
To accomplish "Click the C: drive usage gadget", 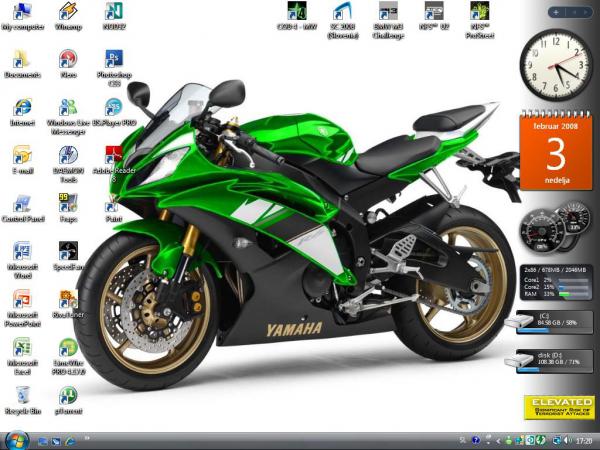I will pos(555,322).
